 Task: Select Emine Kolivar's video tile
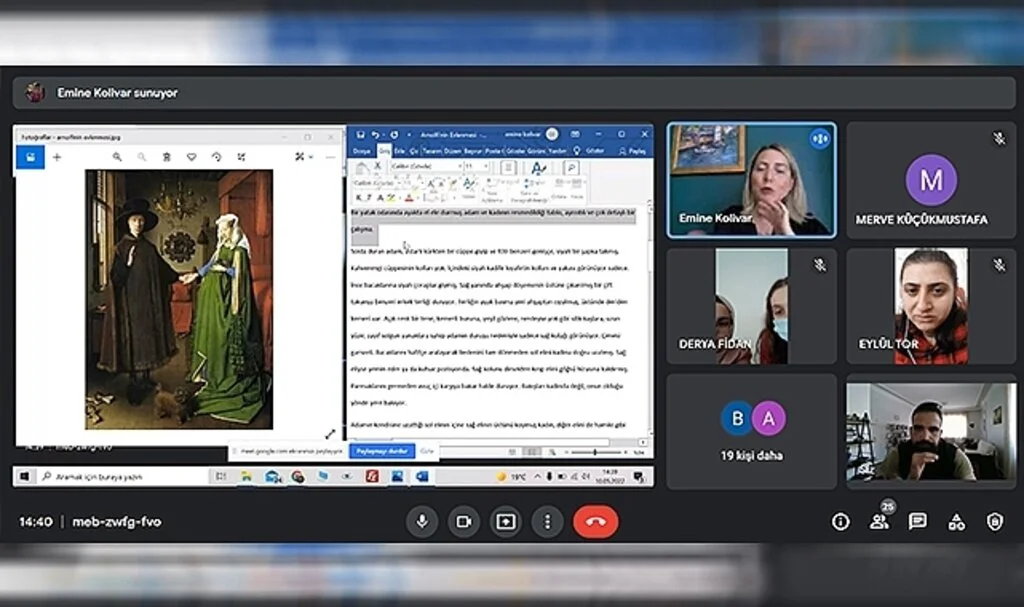[x=751, y=180]
